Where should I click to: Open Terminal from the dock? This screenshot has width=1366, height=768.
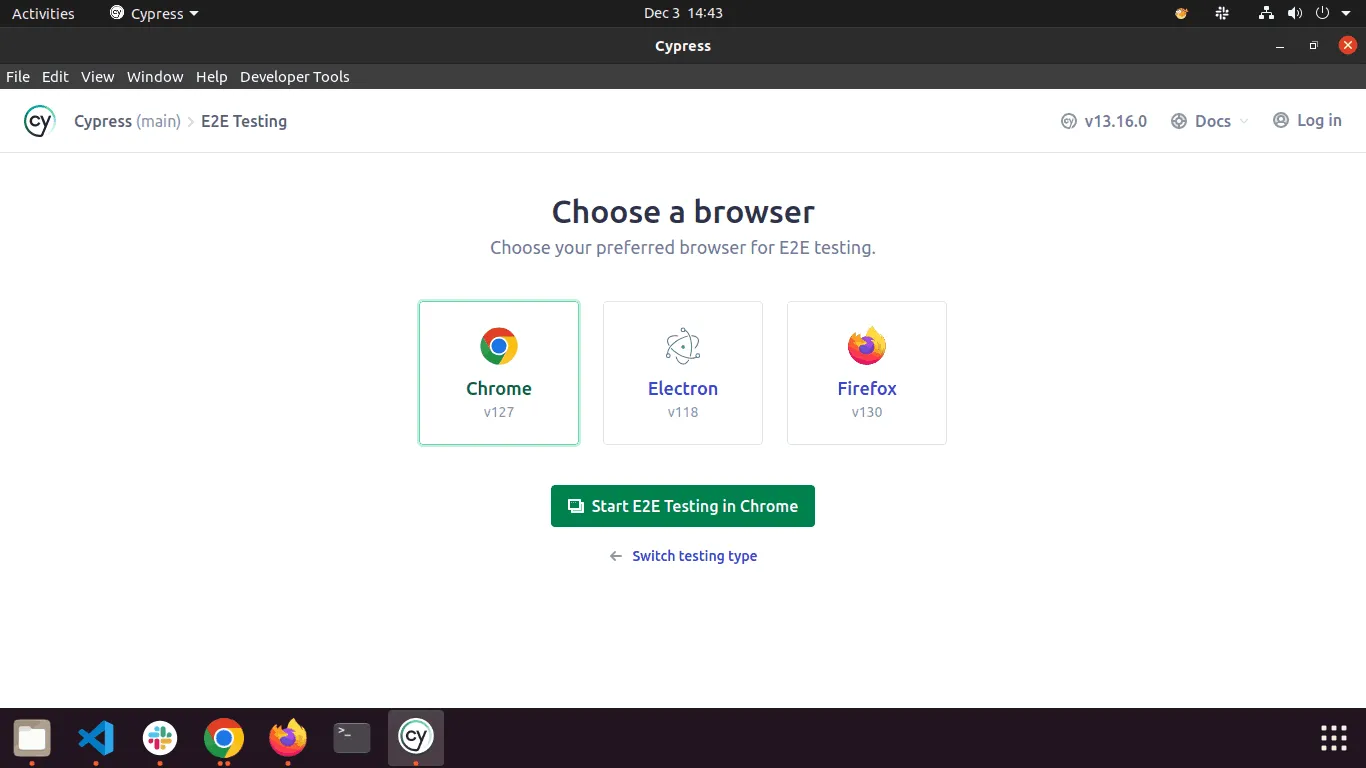352,738
